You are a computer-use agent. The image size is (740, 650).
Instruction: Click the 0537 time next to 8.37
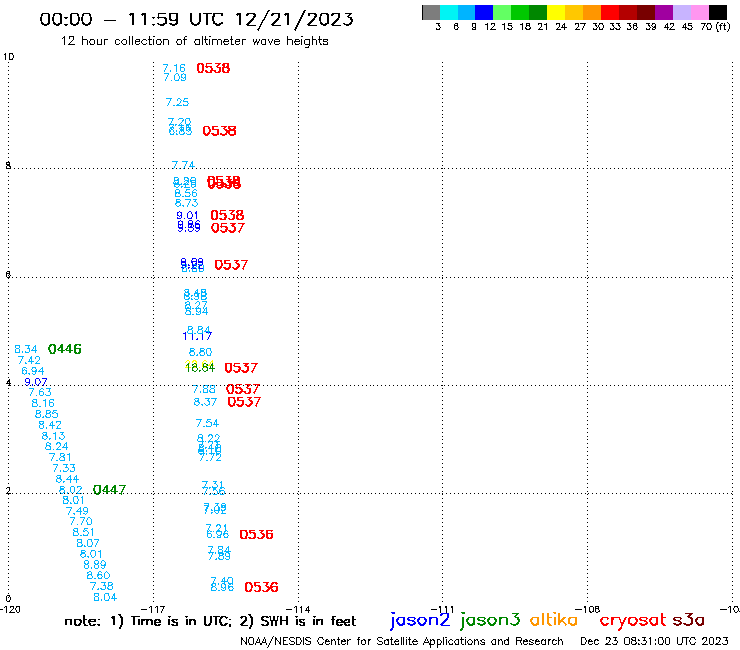coord(244,402)
